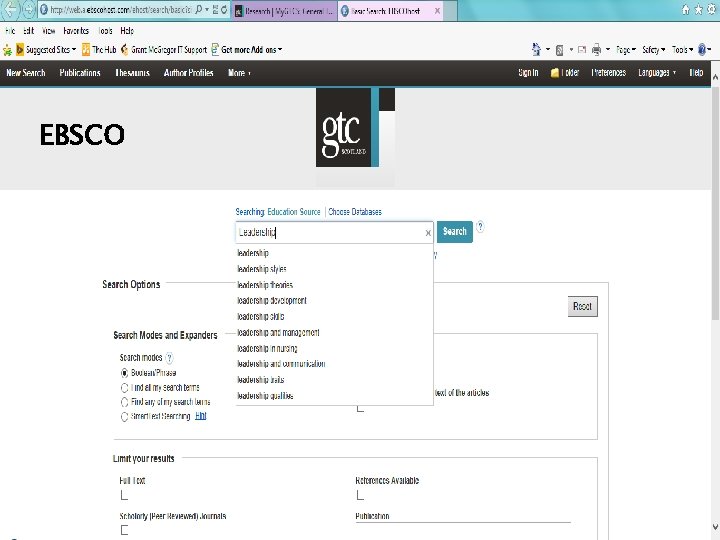Open browser settings gear icon

pos(711,10)
